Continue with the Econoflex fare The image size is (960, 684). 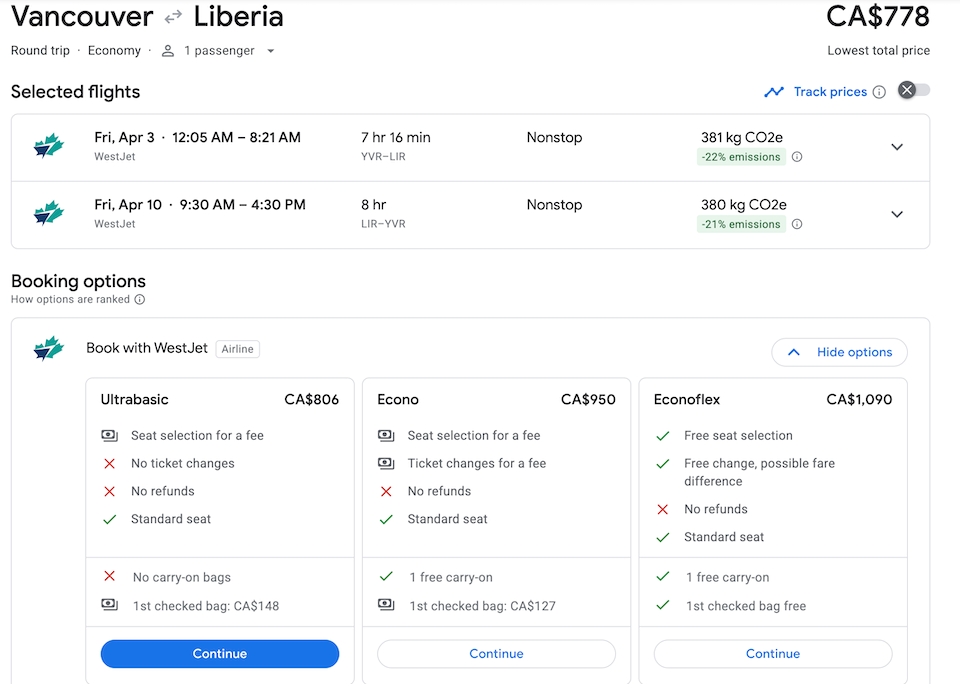773,654
